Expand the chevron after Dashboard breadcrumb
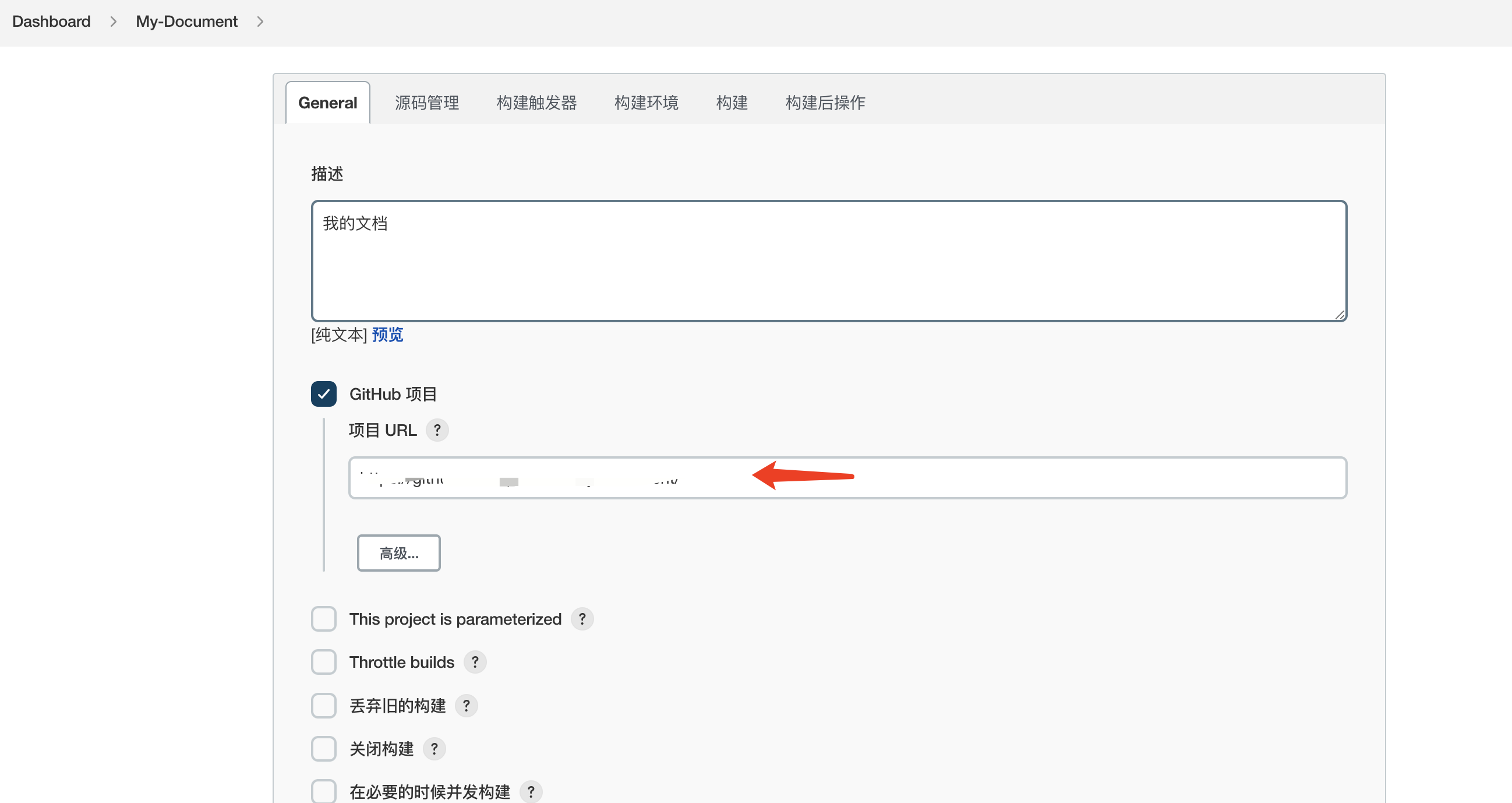Viewport: 1512px width, 803px height. point(113,22)
